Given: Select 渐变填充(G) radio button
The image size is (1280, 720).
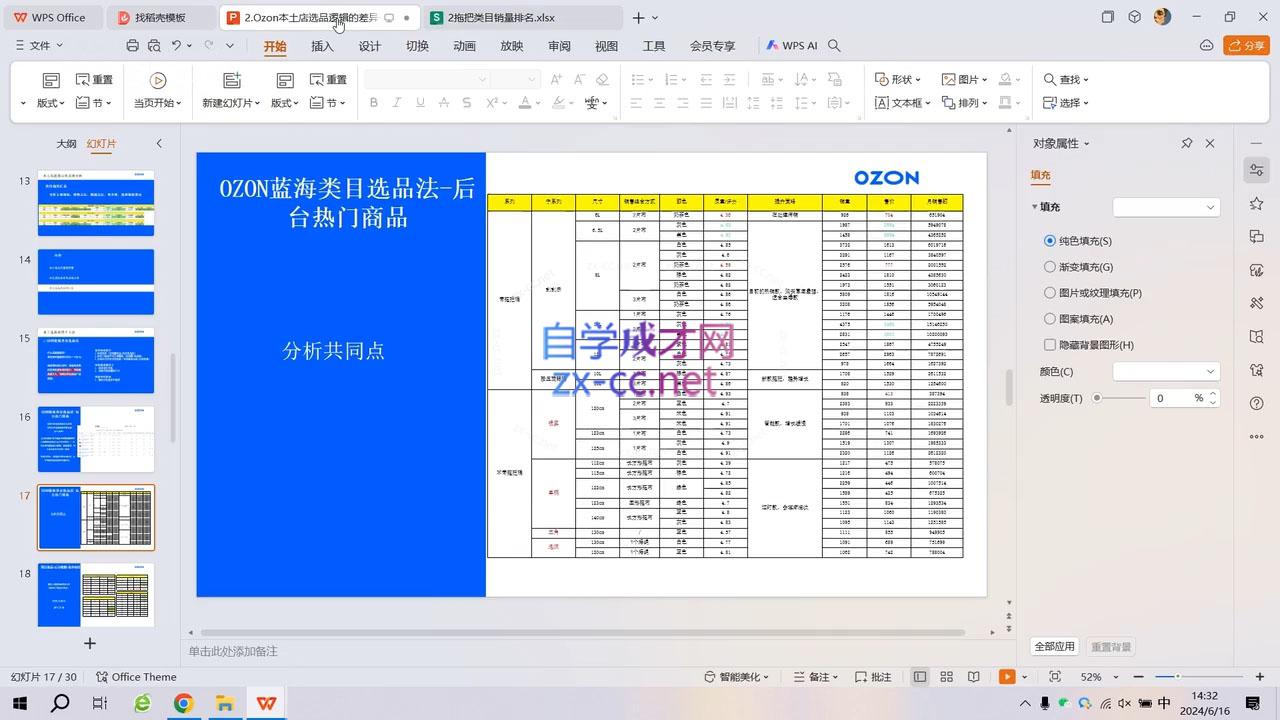Looking at the screenshot, I should point(1050,267).
